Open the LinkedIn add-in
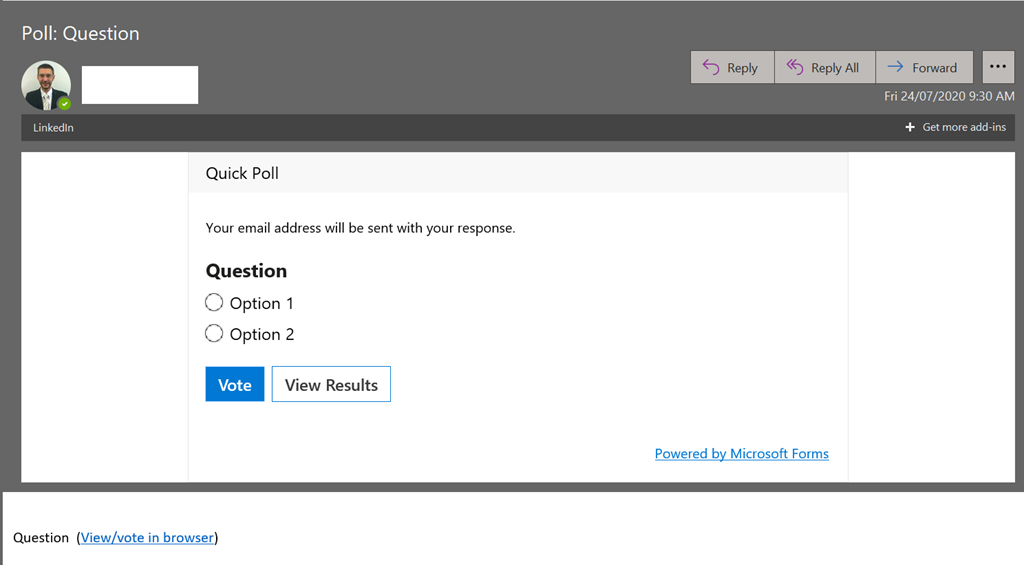The width and height of the screenshot is (1024, 565). point(53,128)
